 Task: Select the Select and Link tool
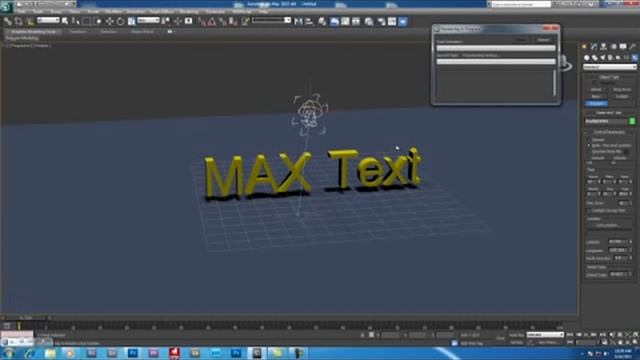[x=7, y=21]
